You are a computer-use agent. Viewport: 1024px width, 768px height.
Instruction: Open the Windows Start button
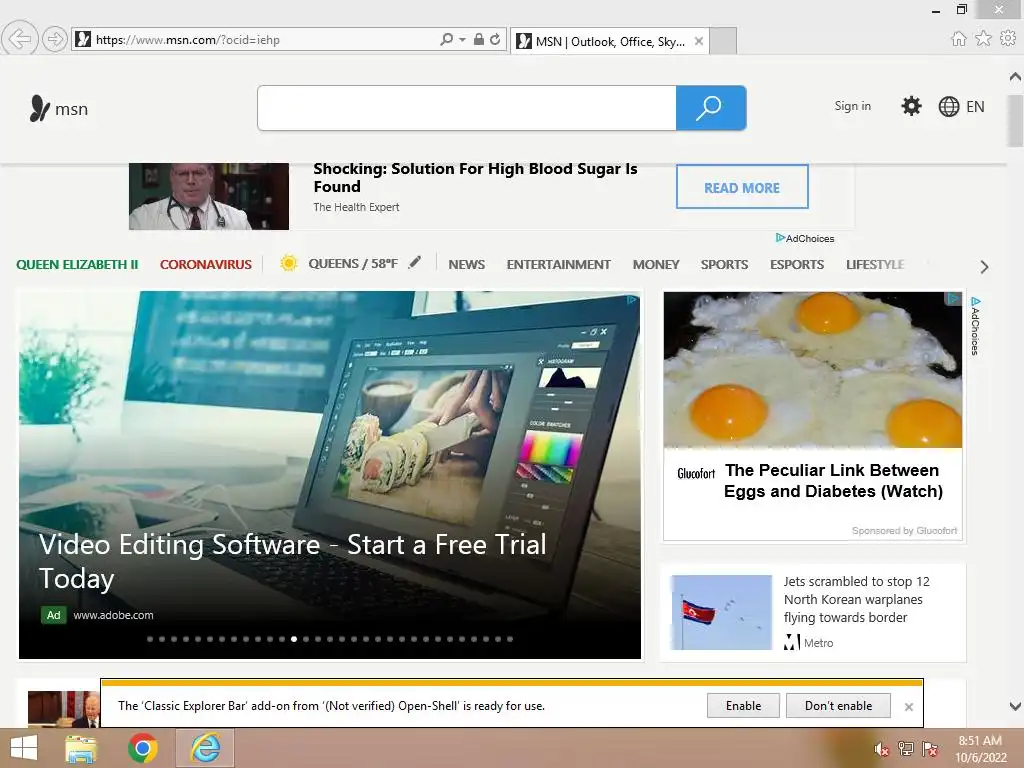[x=24, y=748]
